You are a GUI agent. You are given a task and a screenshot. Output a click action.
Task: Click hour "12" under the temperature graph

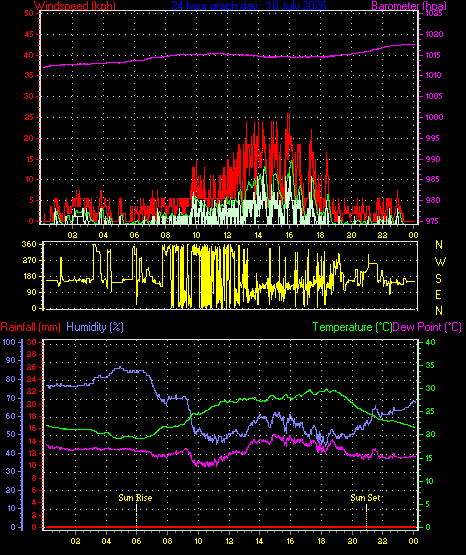coord(229,541)
